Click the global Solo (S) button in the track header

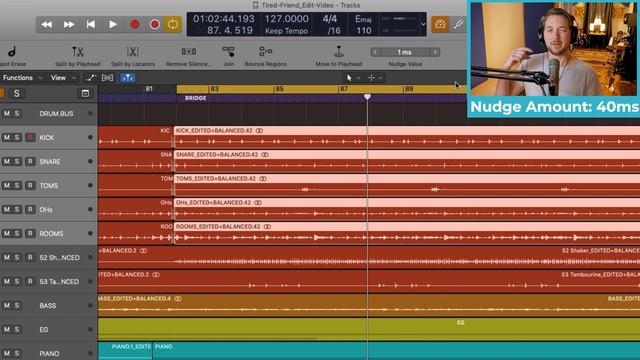[16, 93]
